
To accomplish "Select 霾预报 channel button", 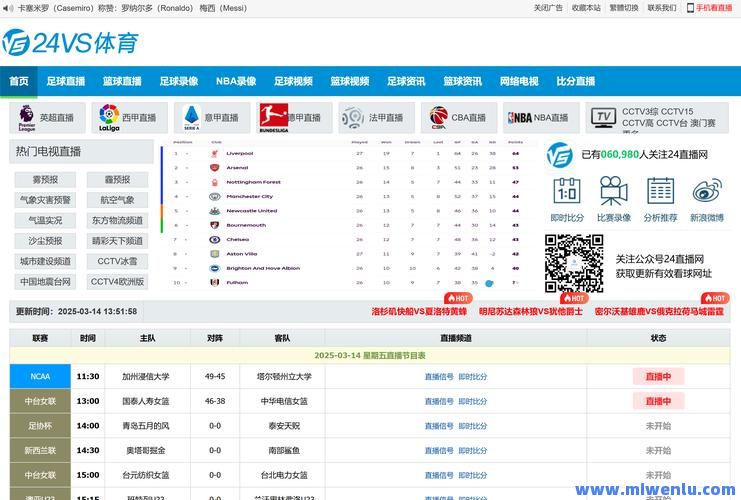I will 117,180.
